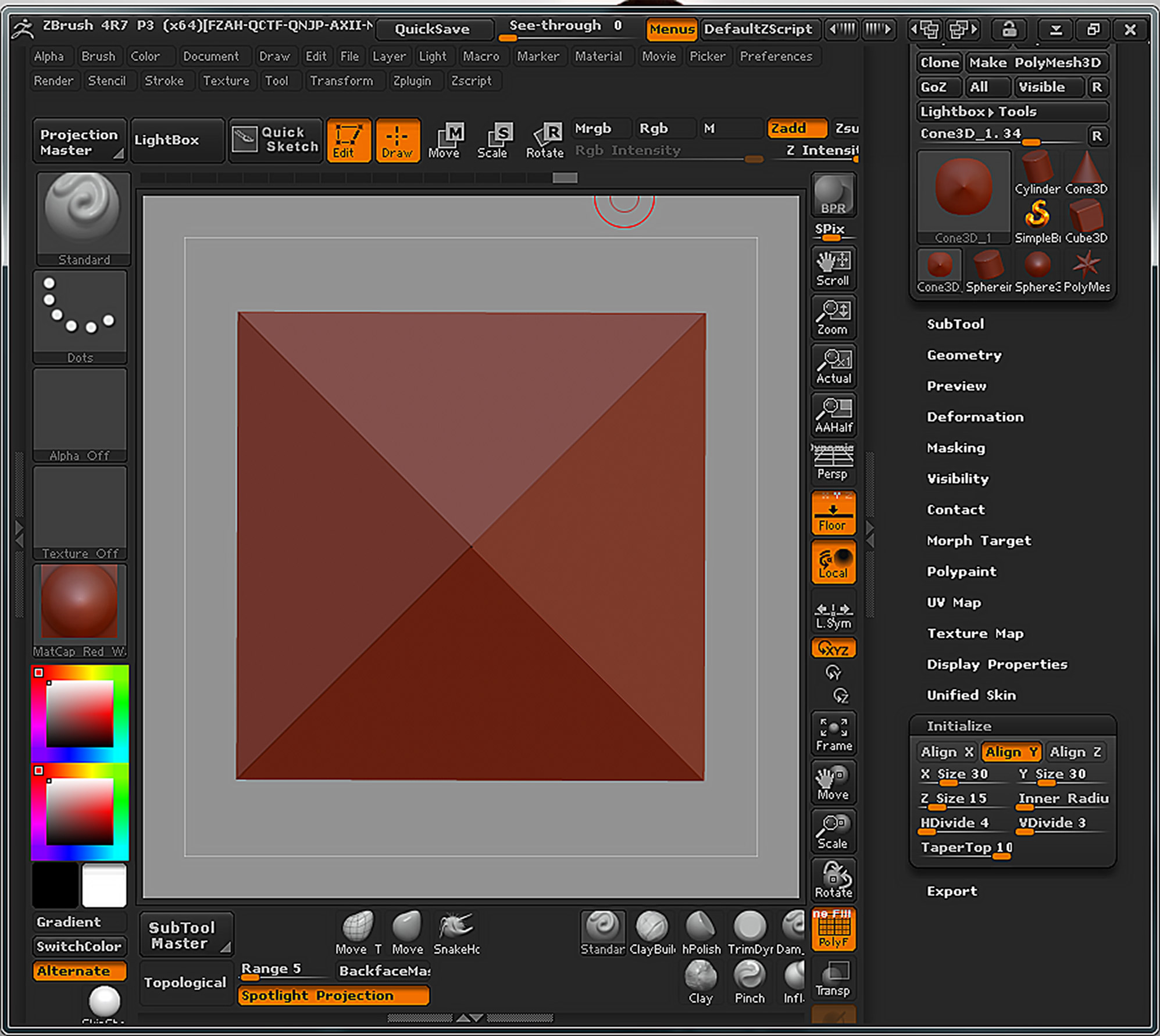Select the Rotate transform mode icon

(x=544, y=141)
